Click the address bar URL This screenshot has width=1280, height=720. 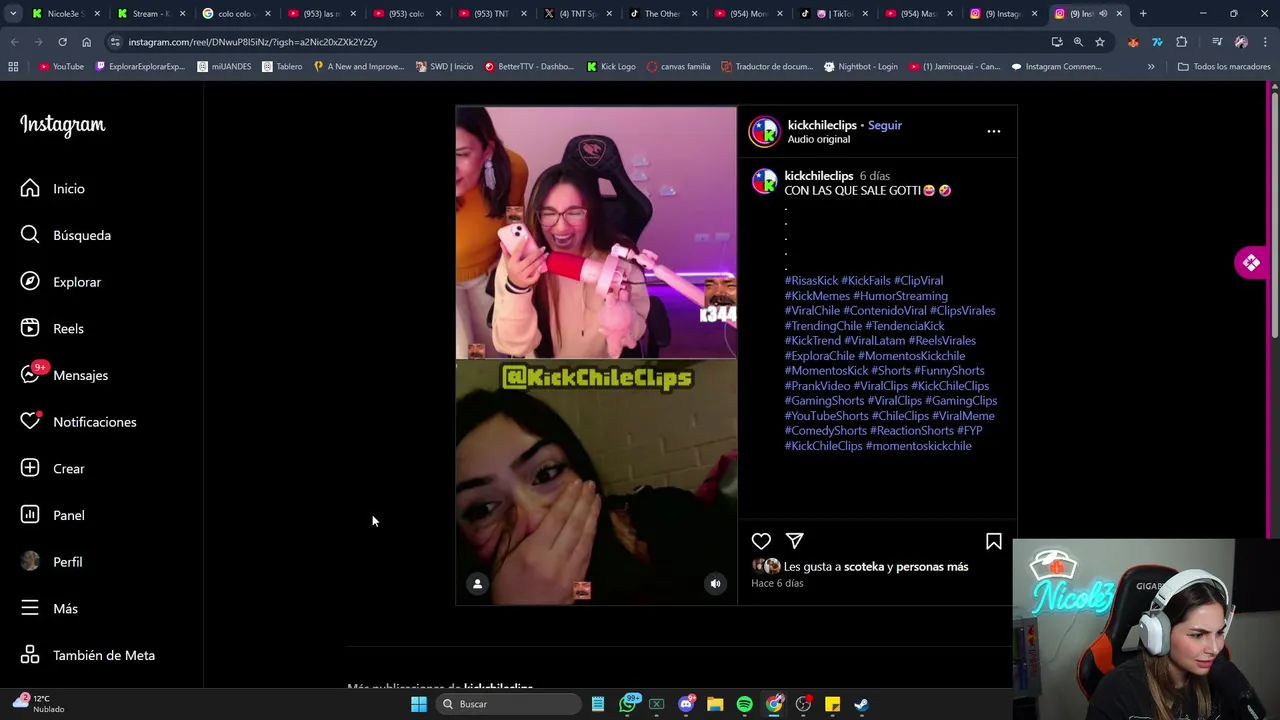tap(252, 42)
